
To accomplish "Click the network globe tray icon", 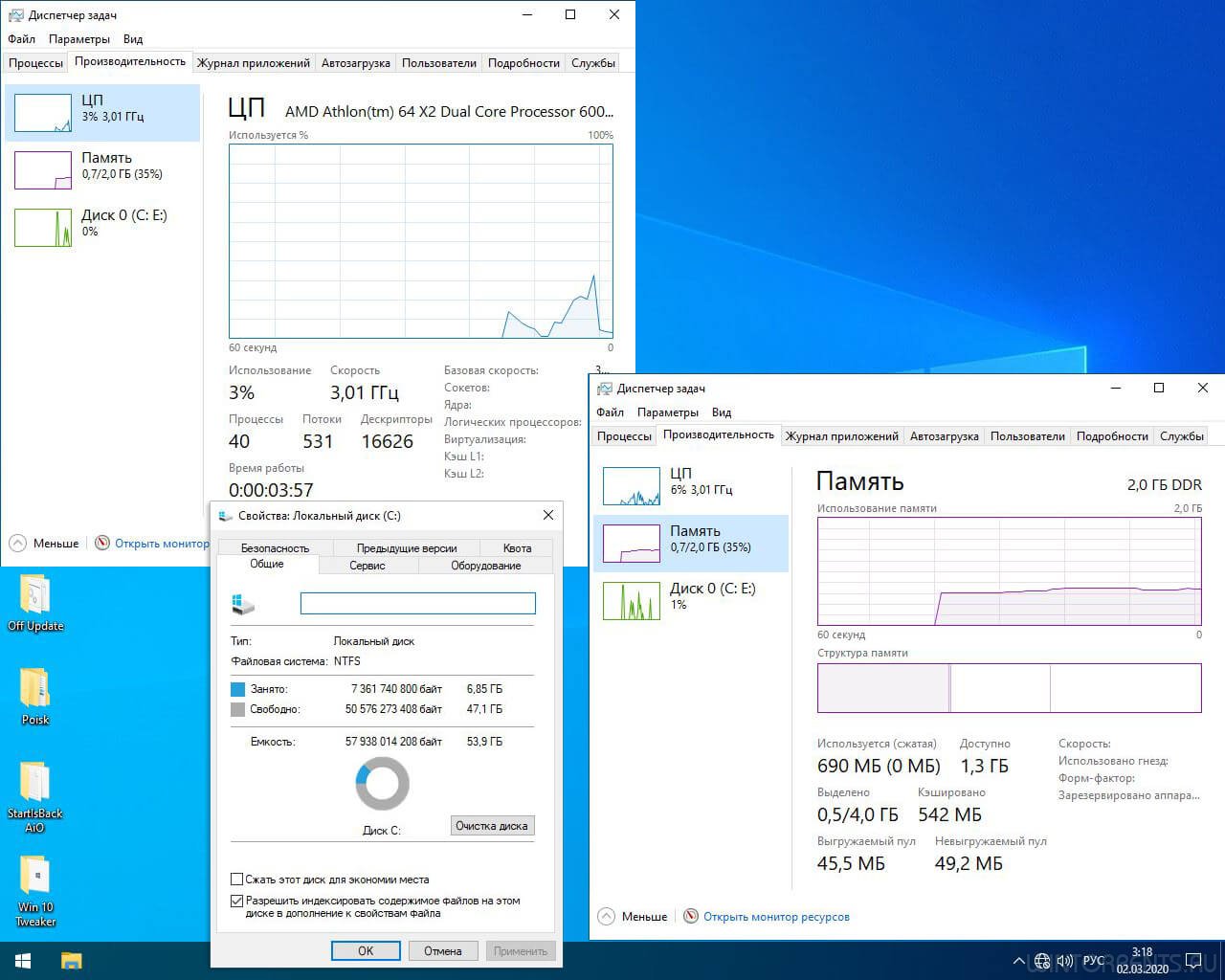I will (x=1042, y=961).
